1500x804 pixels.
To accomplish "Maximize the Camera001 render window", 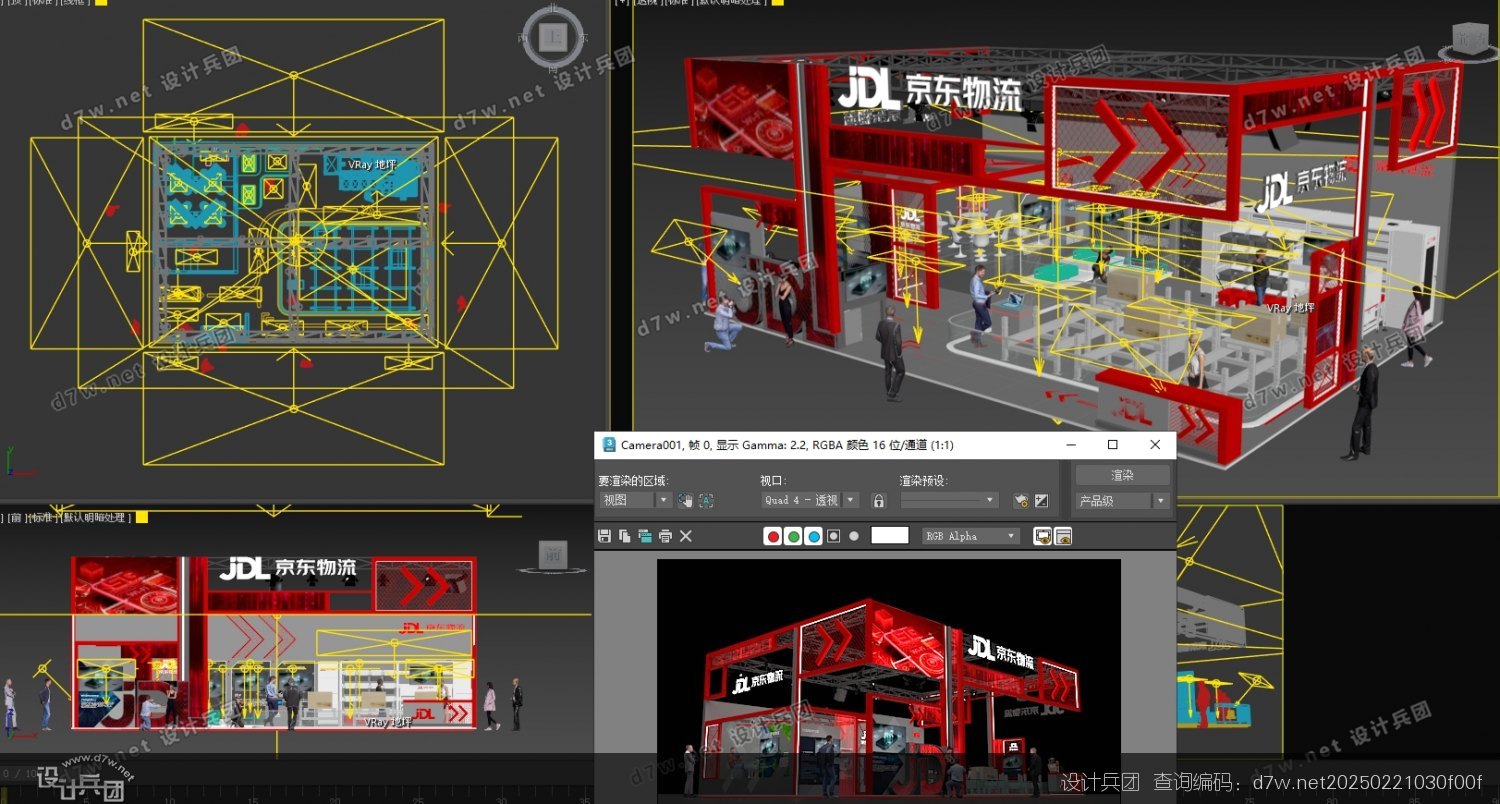I will (x=1112, y=444).
